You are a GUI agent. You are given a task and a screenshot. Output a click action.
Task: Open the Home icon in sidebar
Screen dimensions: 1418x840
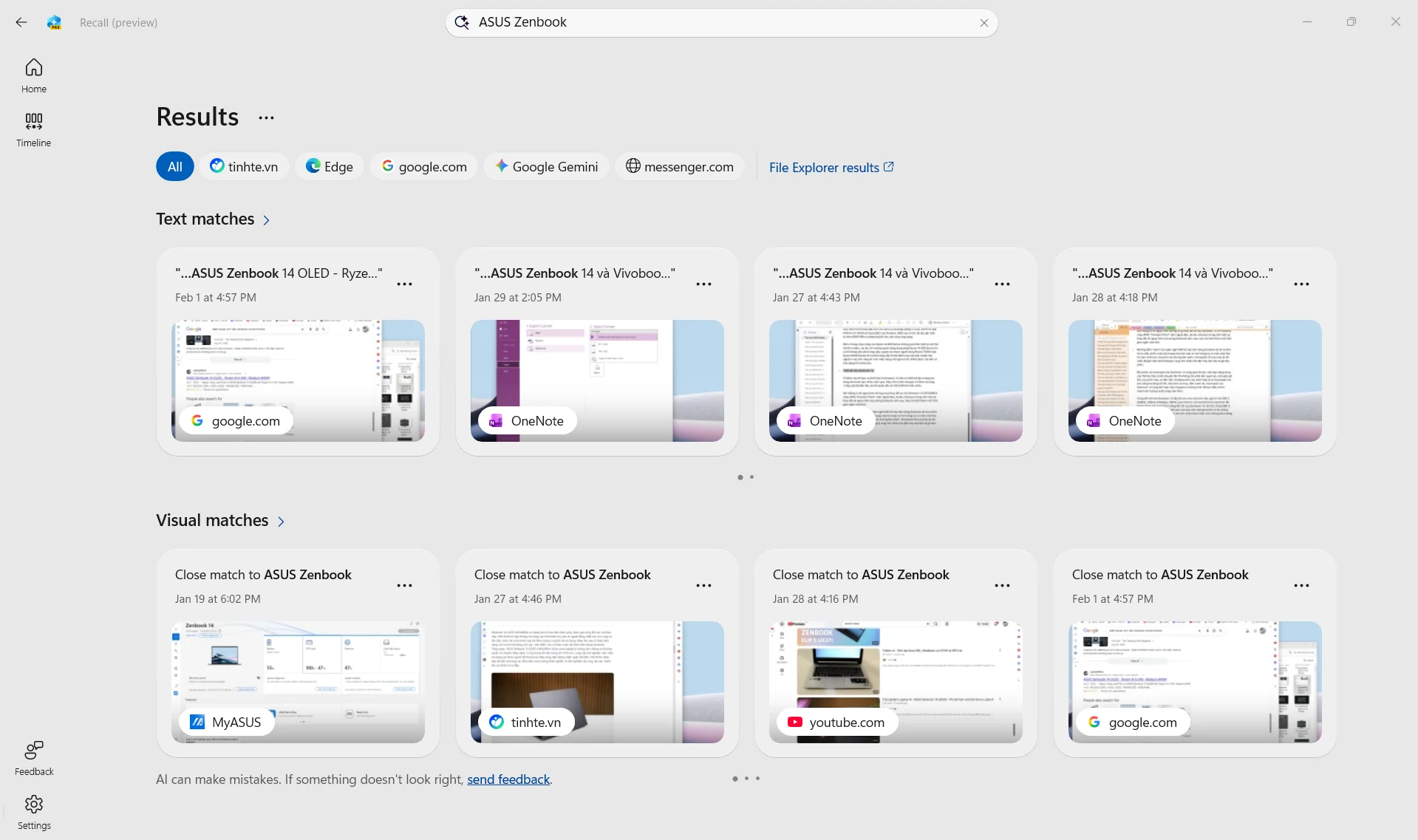pyautogui.click(x=33, y=75)
